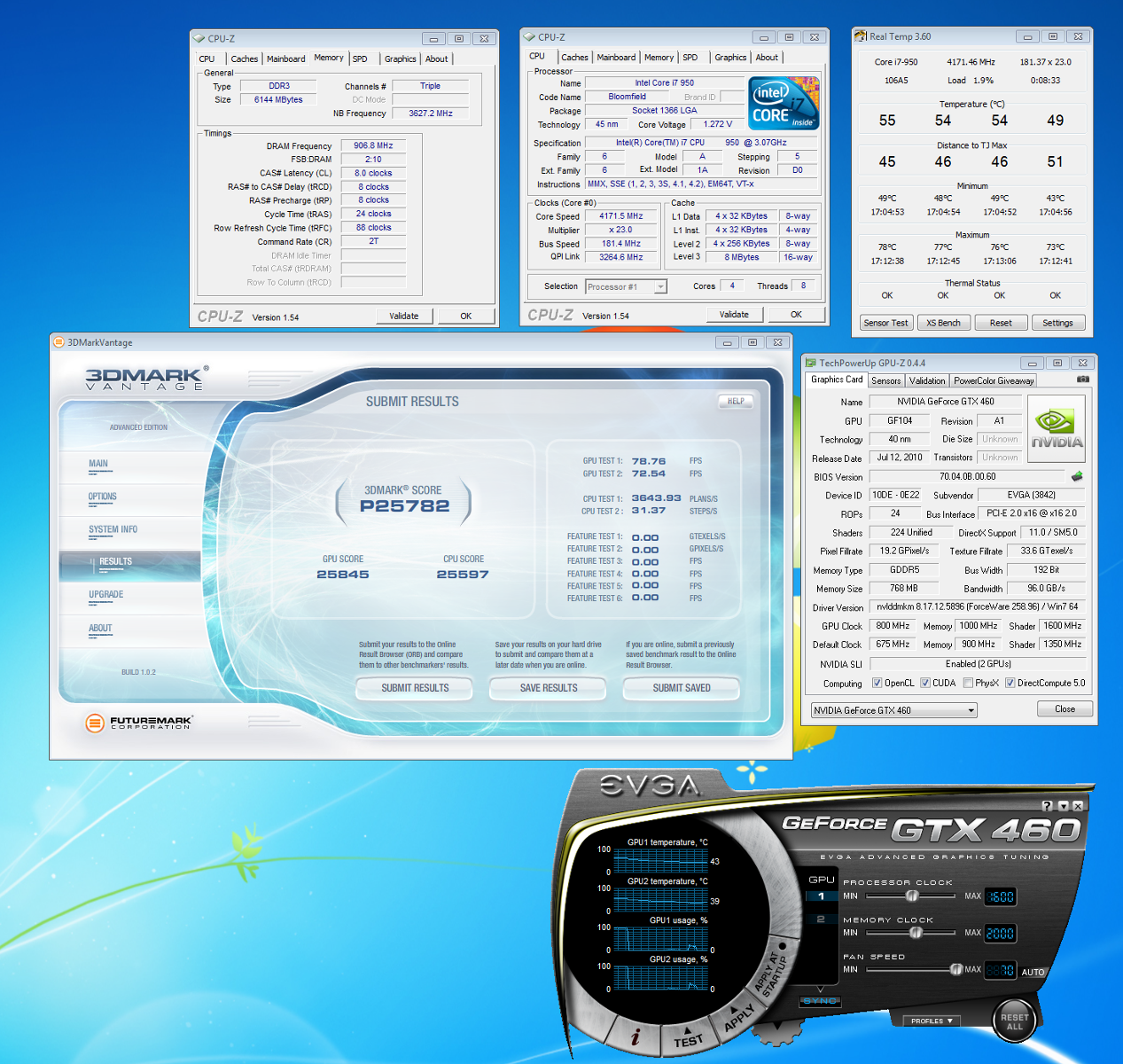Screen dimensions: 1123x1064
Task: Click memory clock value field 2000
Action: click(1000, 934)
